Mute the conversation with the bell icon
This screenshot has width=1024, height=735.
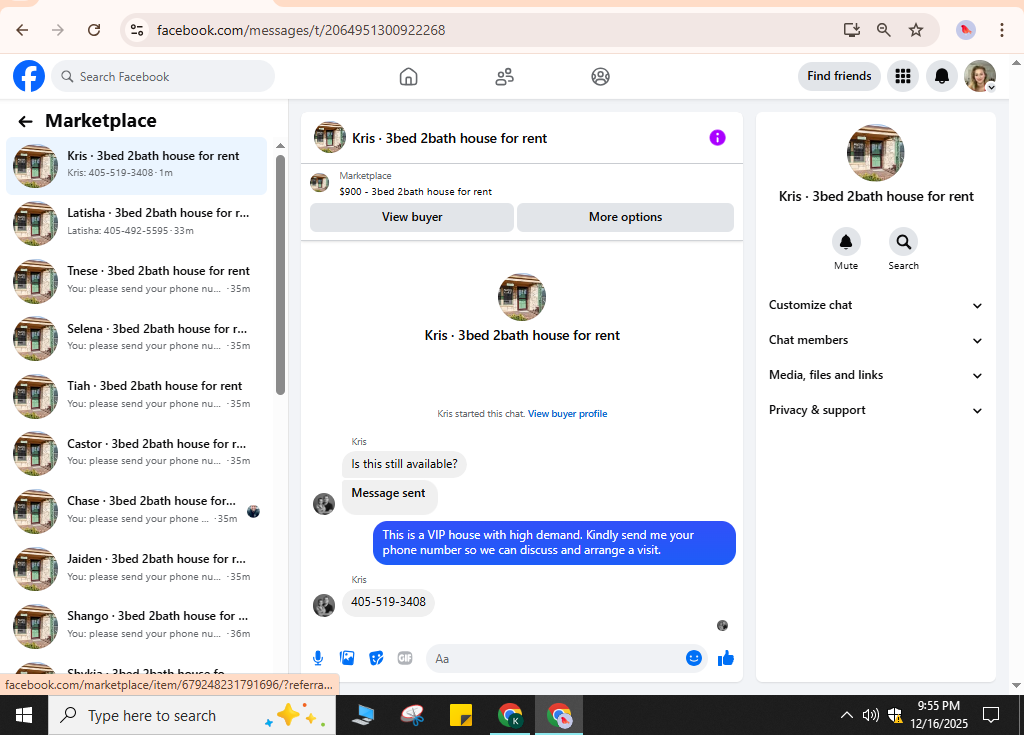point(846,242)
